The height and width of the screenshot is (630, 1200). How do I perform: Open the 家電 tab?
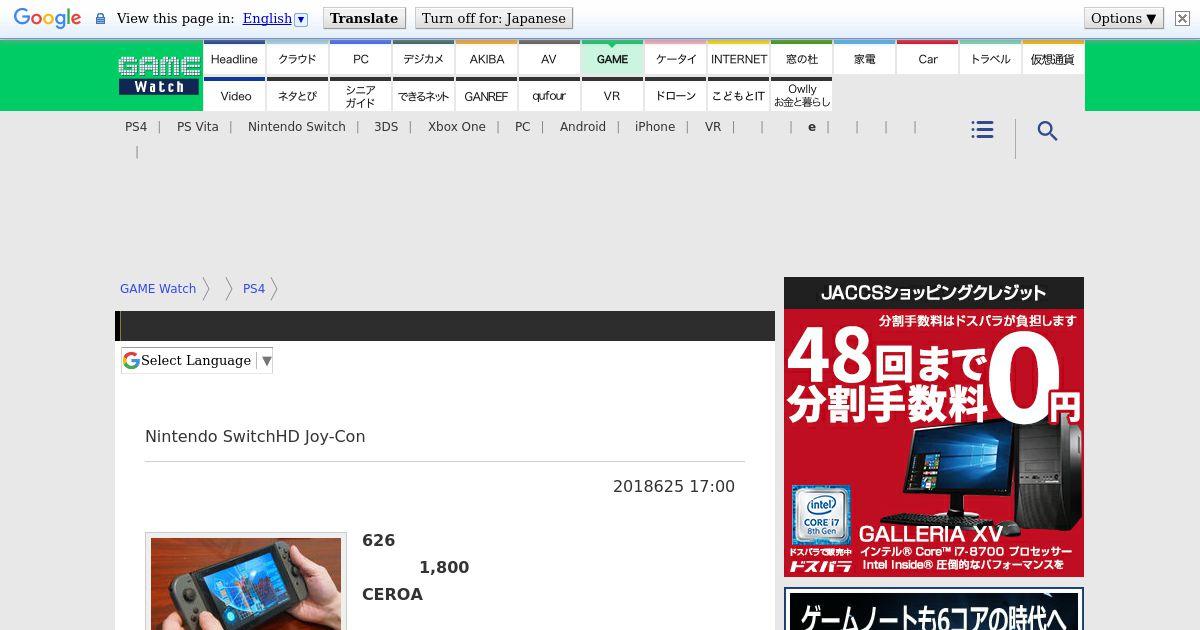(x=864, y=59)
